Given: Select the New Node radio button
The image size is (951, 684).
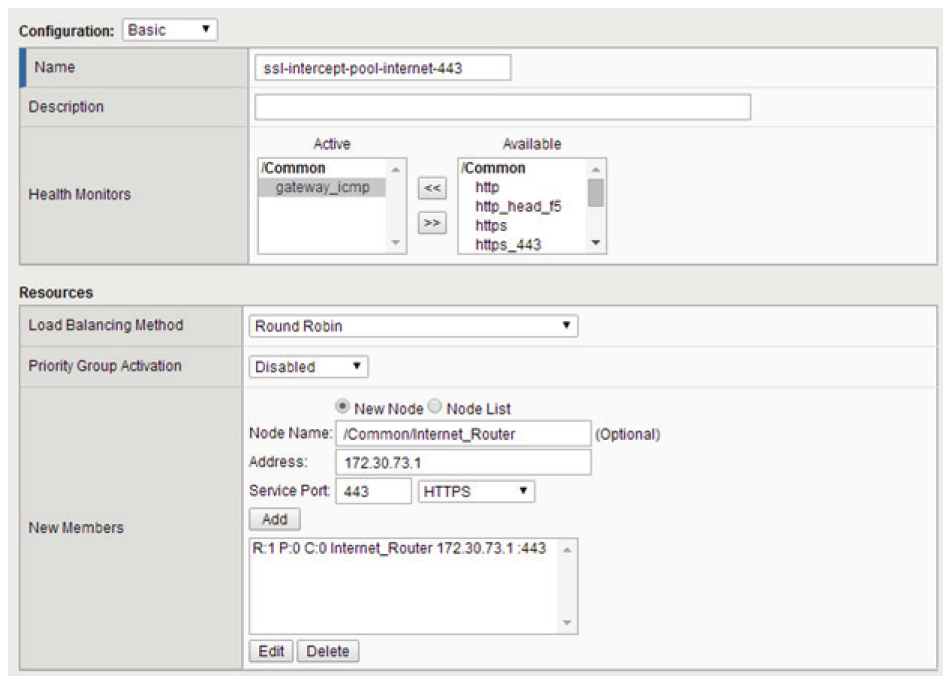Looking at the screenshot, I should point(342,406).
